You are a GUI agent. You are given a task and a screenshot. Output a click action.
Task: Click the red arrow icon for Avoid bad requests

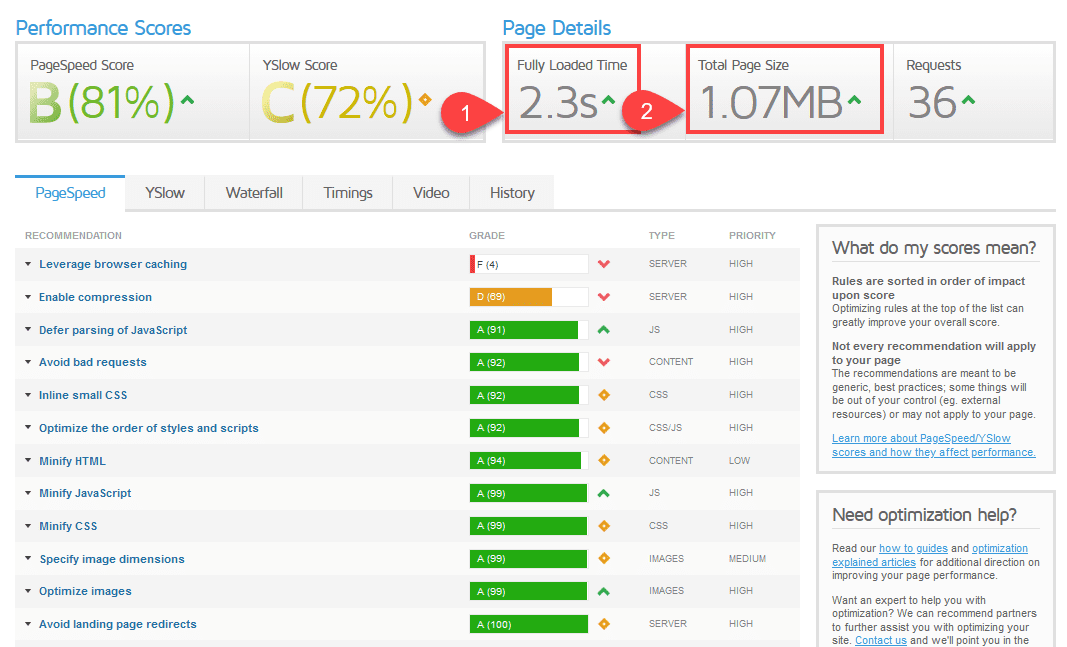point(601,361)
